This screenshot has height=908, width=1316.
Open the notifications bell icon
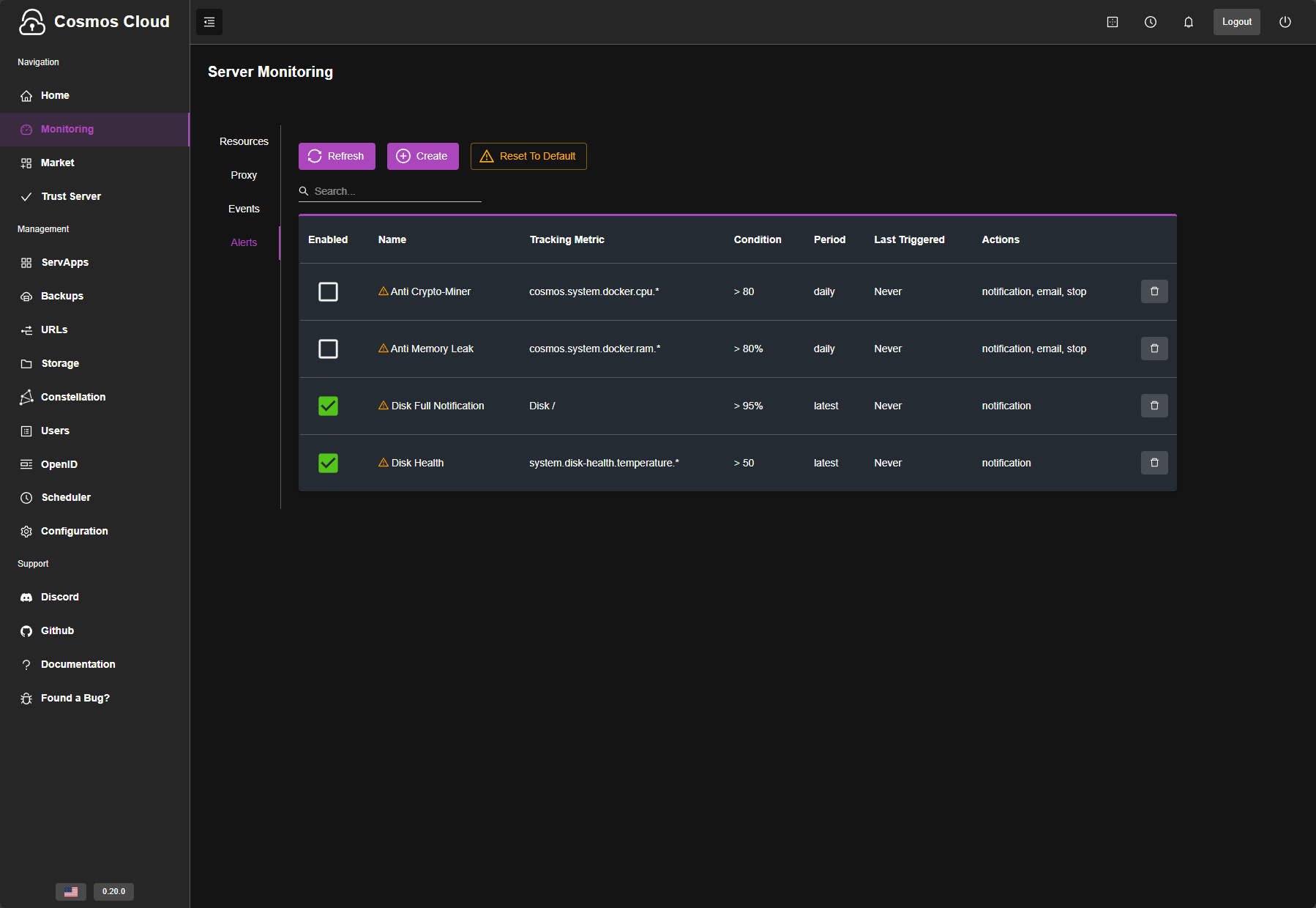[x=1188, y=22]
